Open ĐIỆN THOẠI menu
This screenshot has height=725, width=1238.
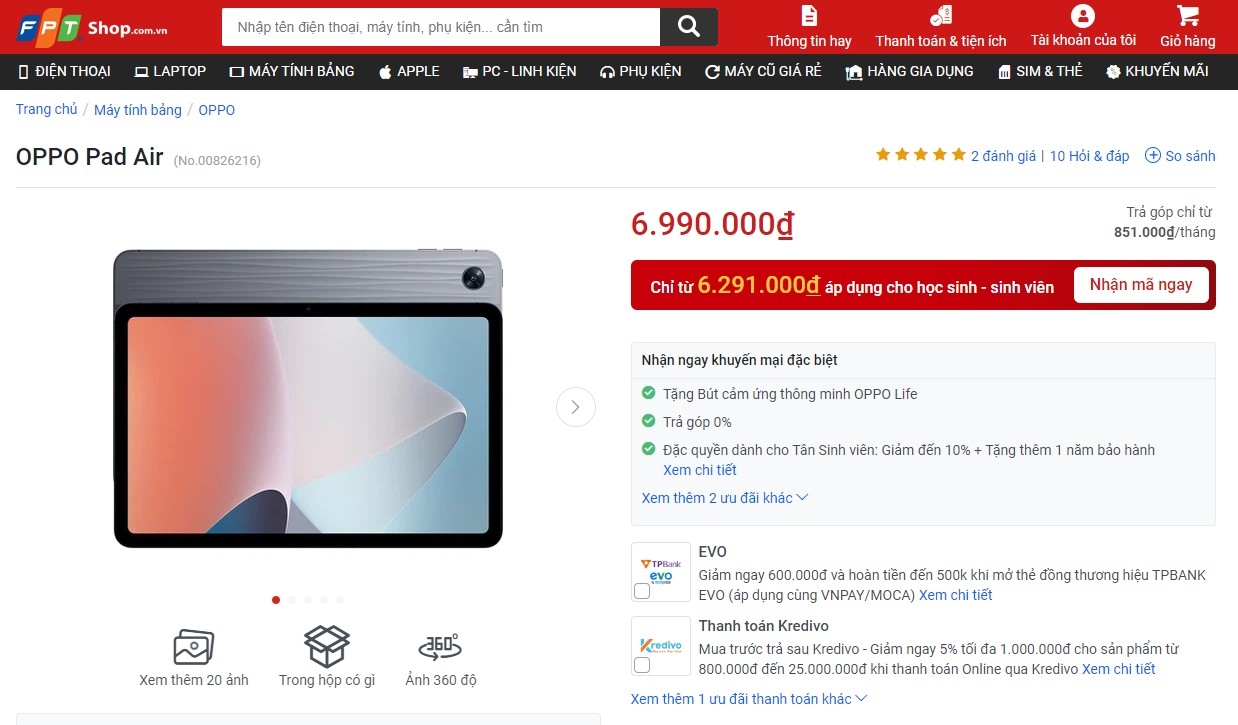coord(65,71)
